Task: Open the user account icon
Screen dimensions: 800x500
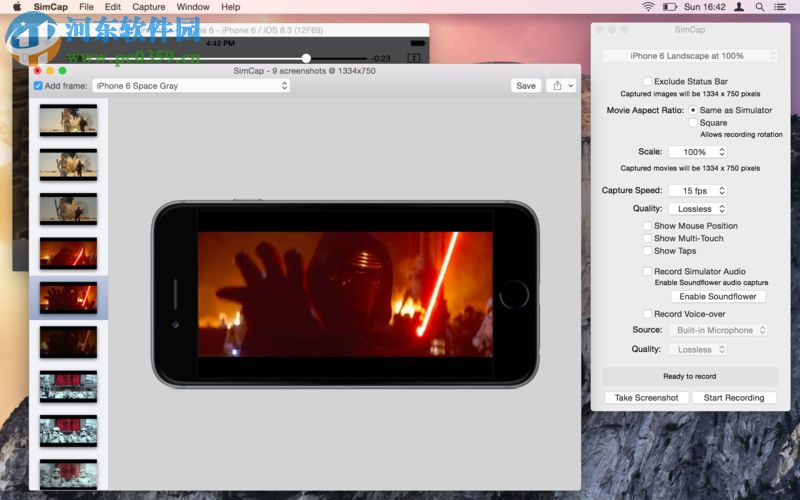Action: pyautogui.click(x=738, y=7)
